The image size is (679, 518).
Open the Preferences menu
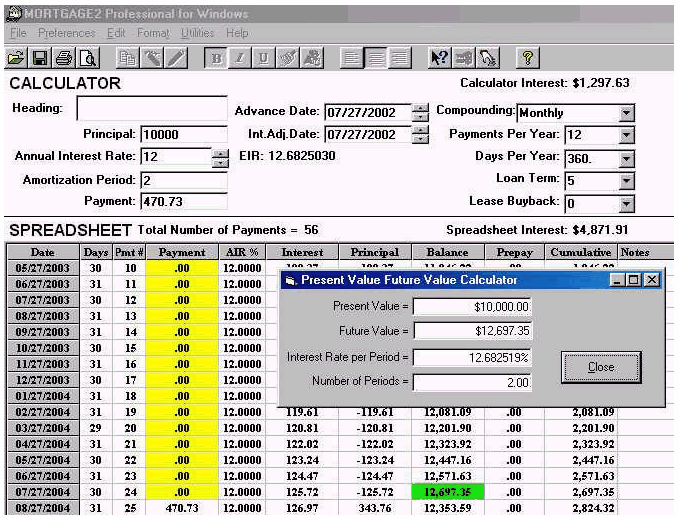pos(66,33)
